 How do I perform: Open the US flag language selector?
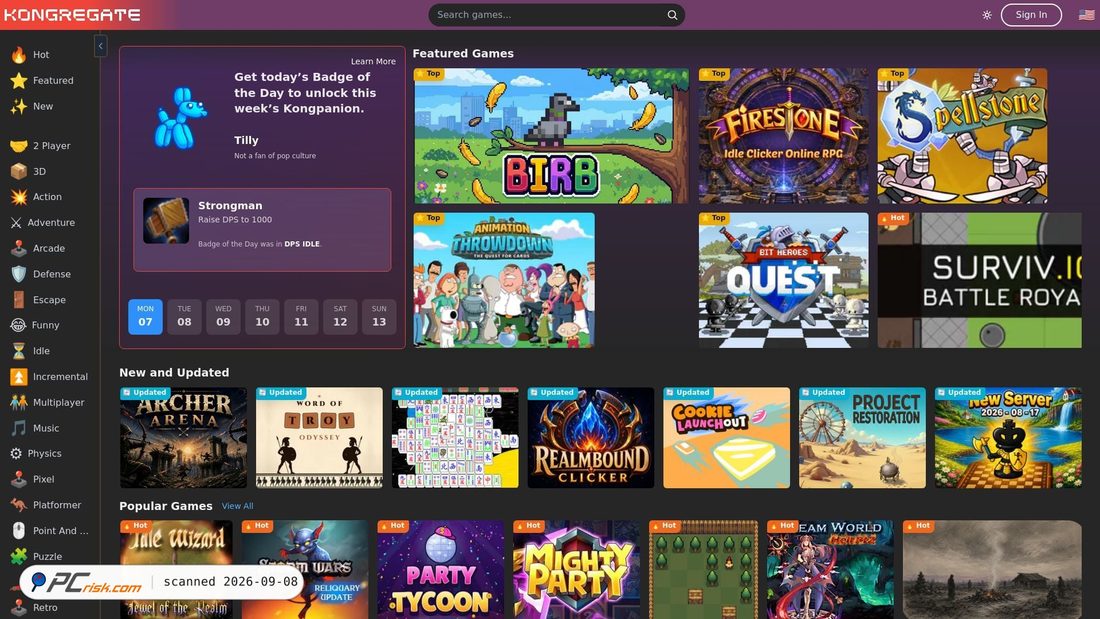1086,15
